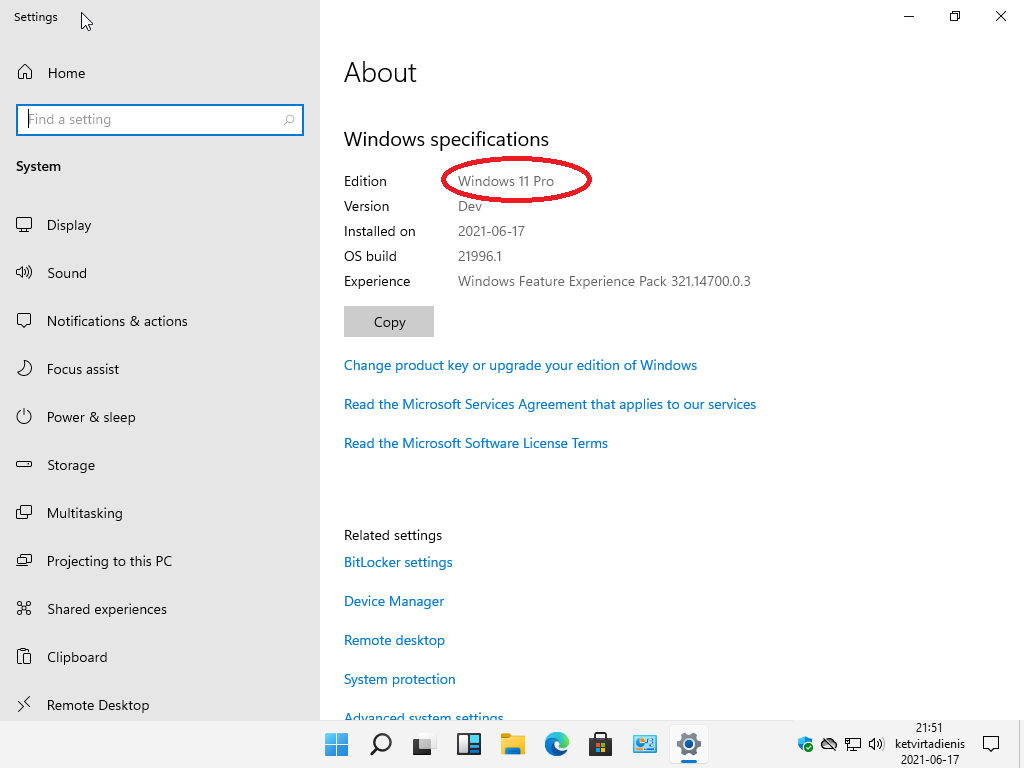Switch to the Multitasking settings page
This screenshot has height=768, width=1024.
coord(85,513)
